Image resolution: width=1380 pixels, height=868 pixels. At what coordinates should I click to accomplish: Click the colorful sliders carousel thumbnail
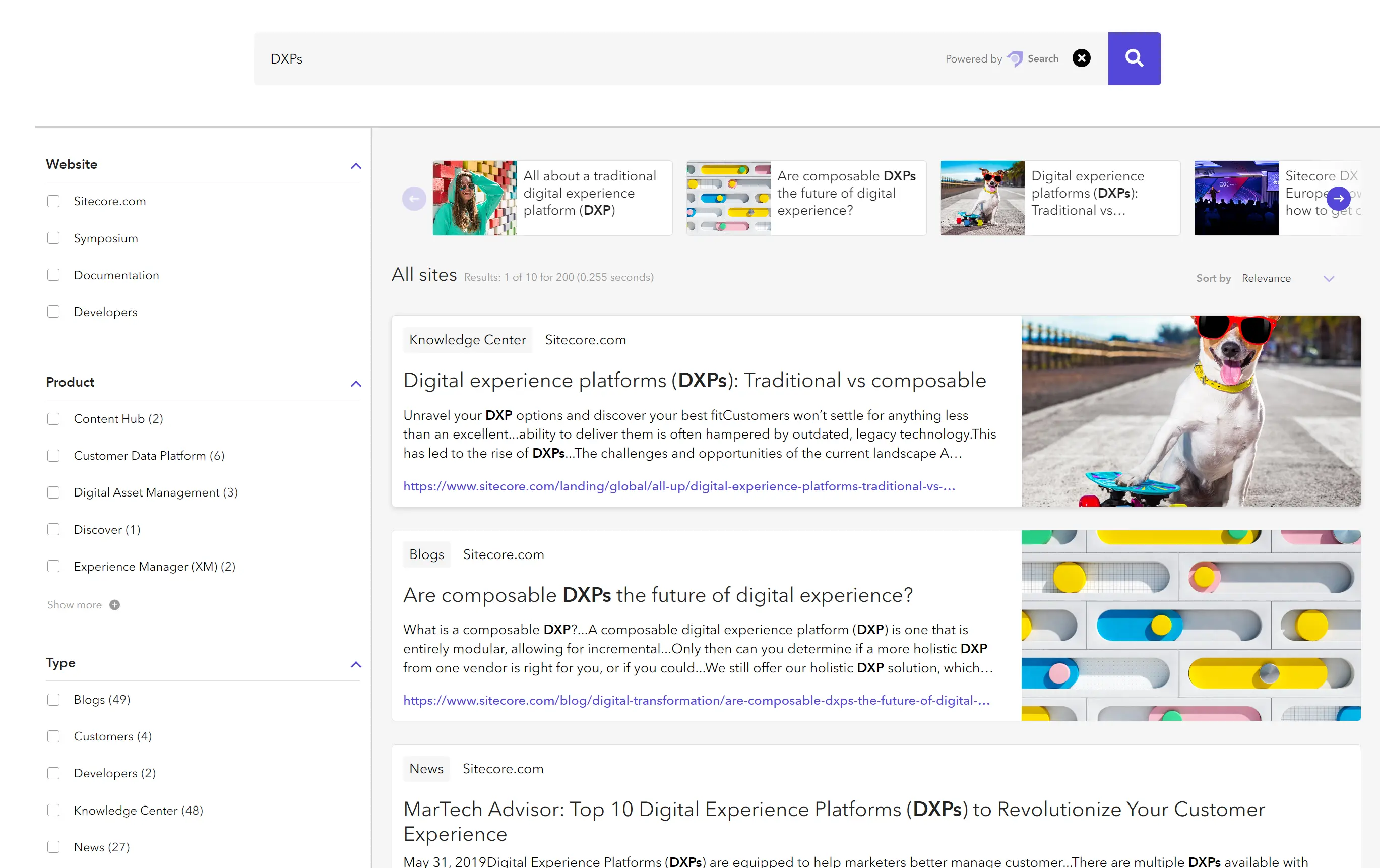(728, 198)
